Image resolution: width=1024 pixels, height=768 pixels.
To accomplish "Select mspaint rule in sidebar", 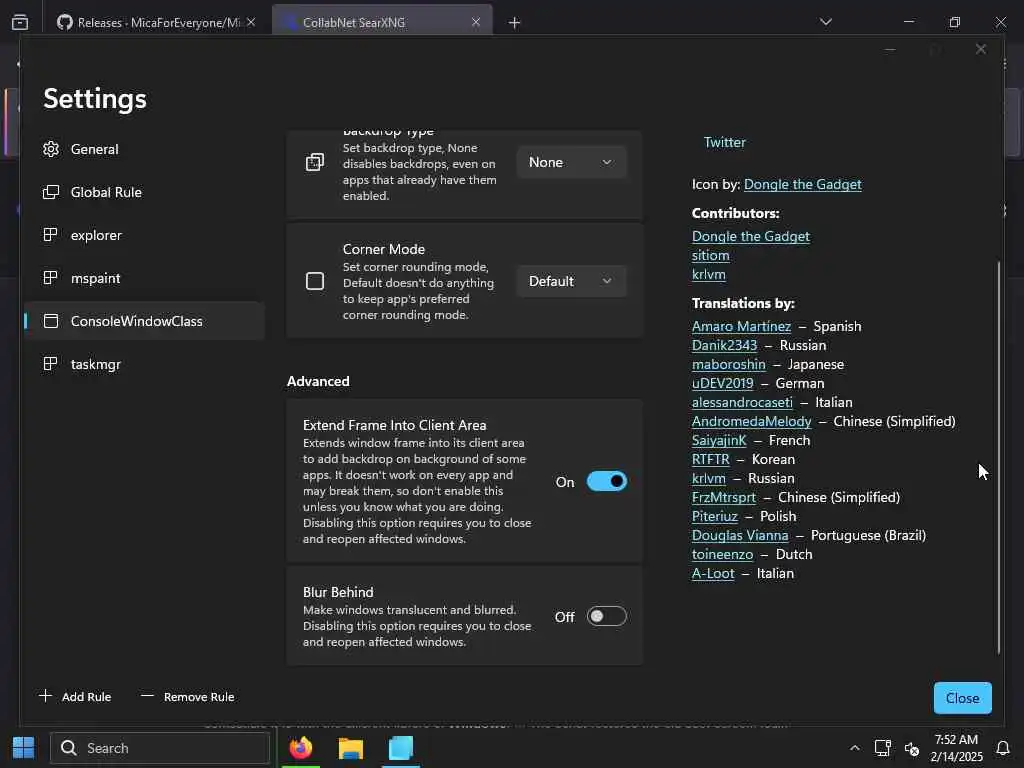I will tap(144, 278).
